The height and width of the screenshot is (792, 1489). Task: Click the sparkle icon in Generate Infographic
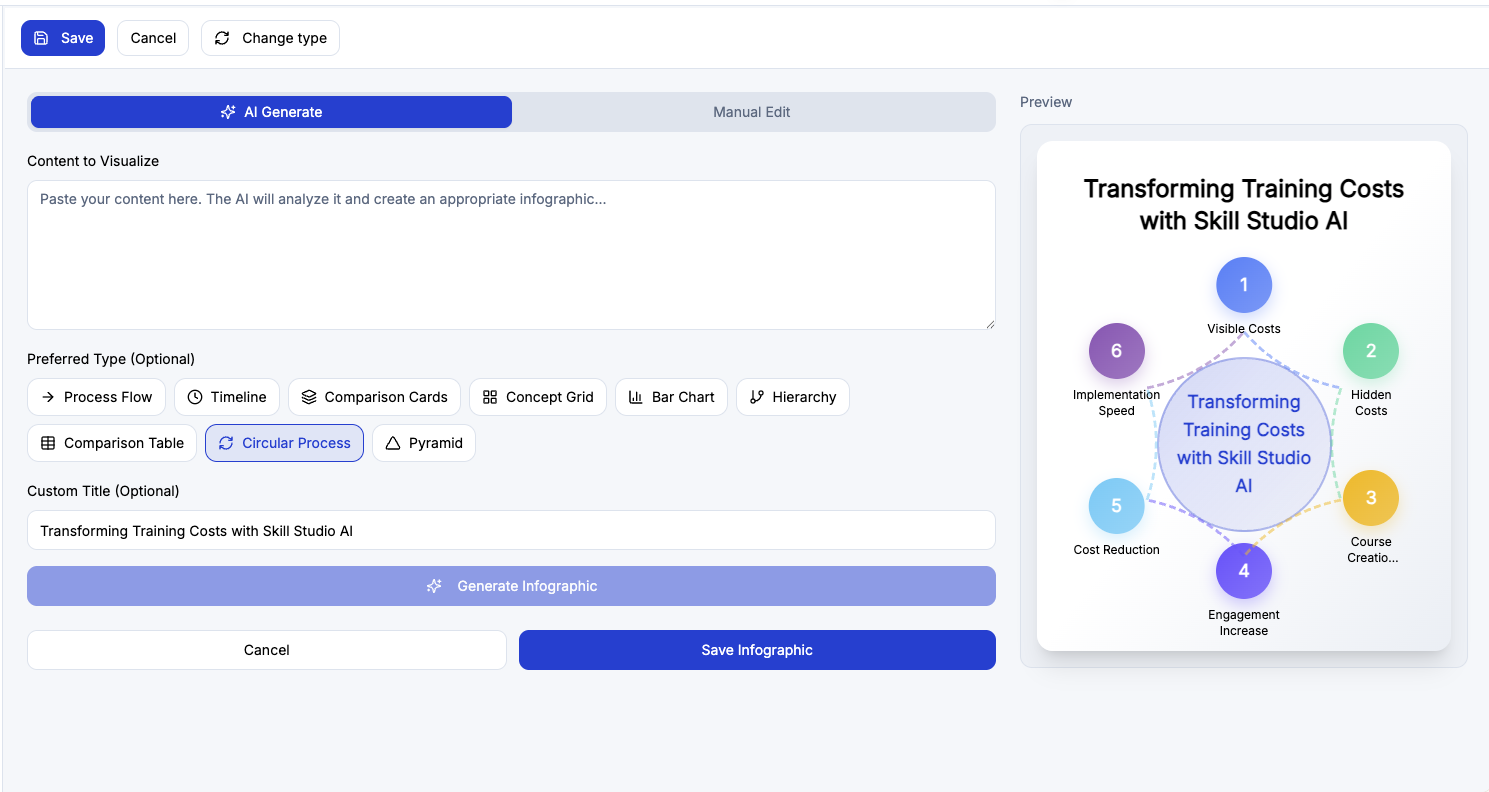434,586
